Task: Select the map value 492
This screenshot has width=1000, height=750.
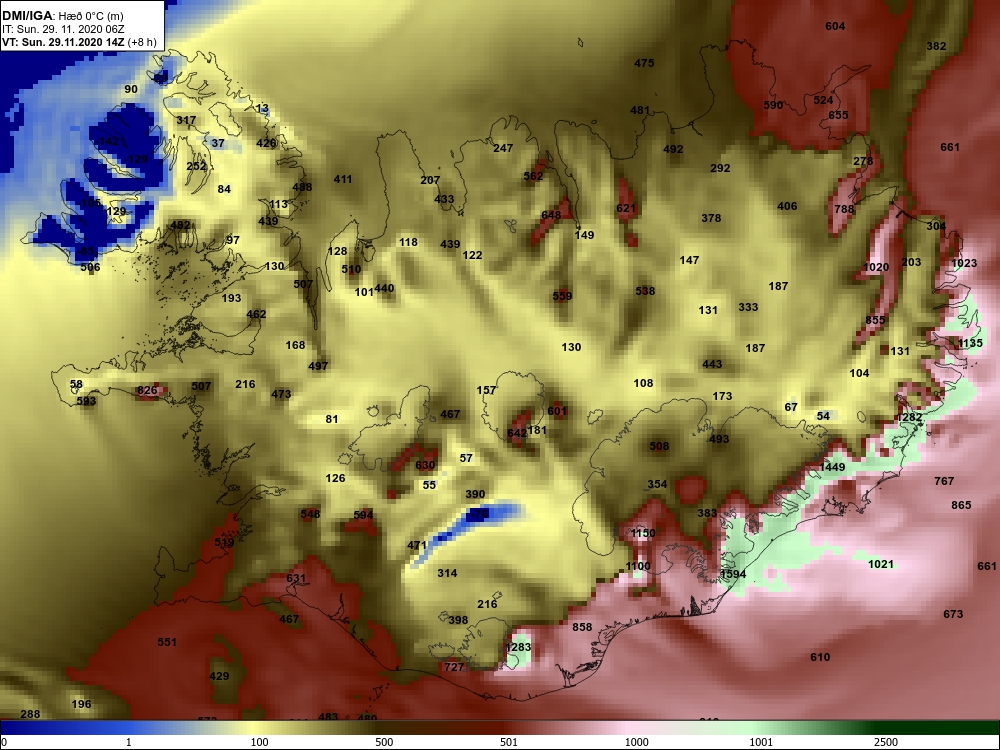Action: click(x=673, y=149)
